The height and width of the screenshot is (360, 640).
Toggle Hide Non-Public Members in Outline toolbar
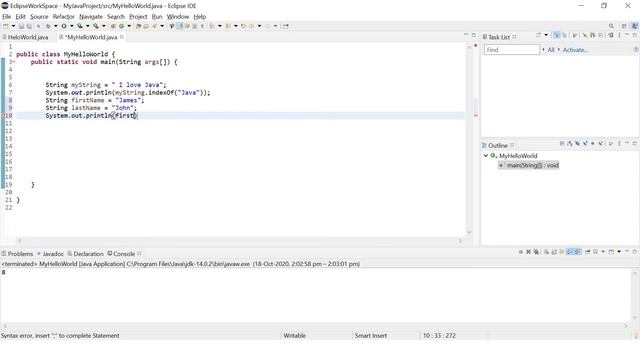593,144
